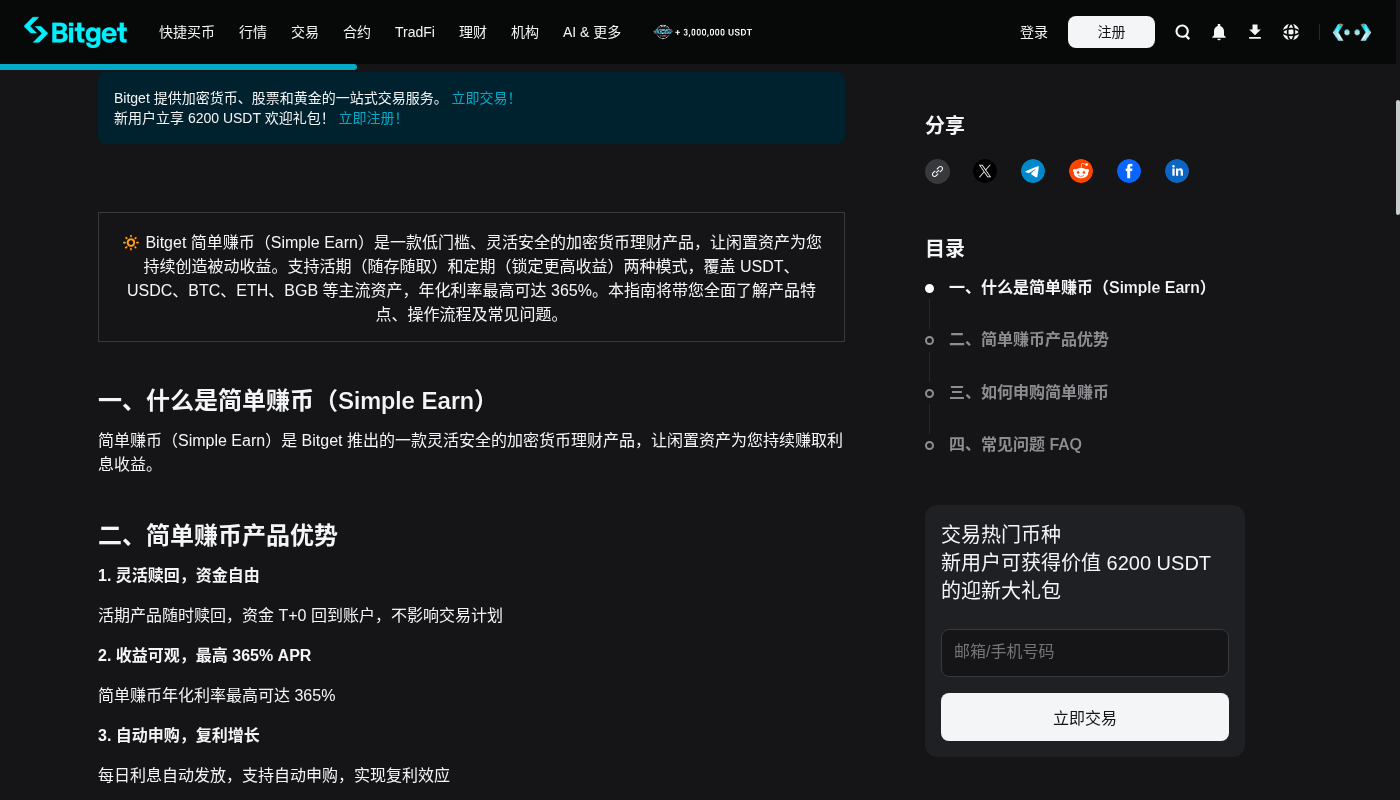Share the article on Telegram

(1033, 171)
